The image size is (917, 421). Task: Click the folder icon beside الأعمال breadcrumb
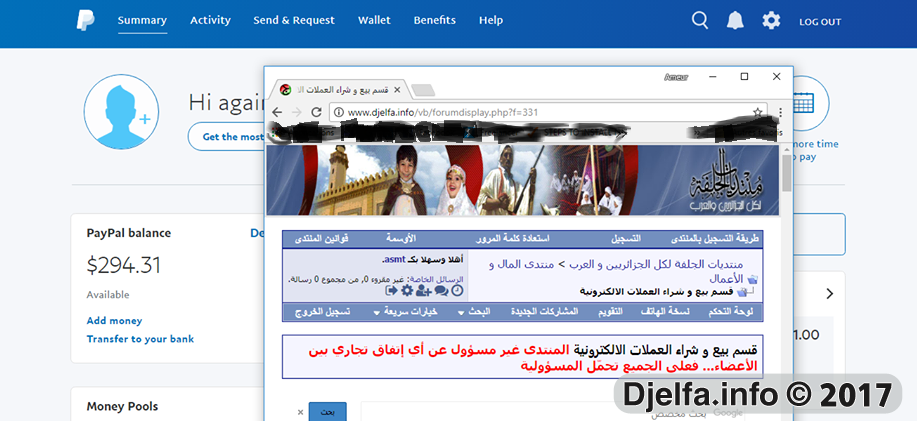tap(753, 279)
